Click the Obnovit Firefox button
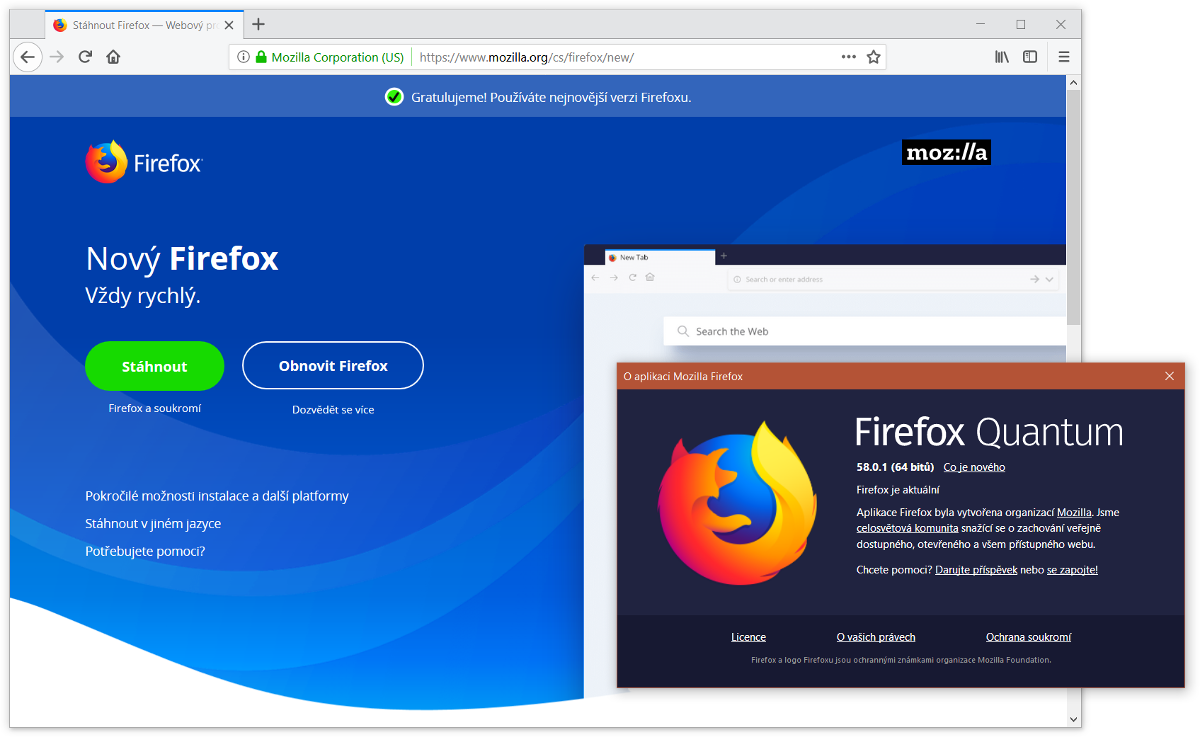 coord(333,366)
